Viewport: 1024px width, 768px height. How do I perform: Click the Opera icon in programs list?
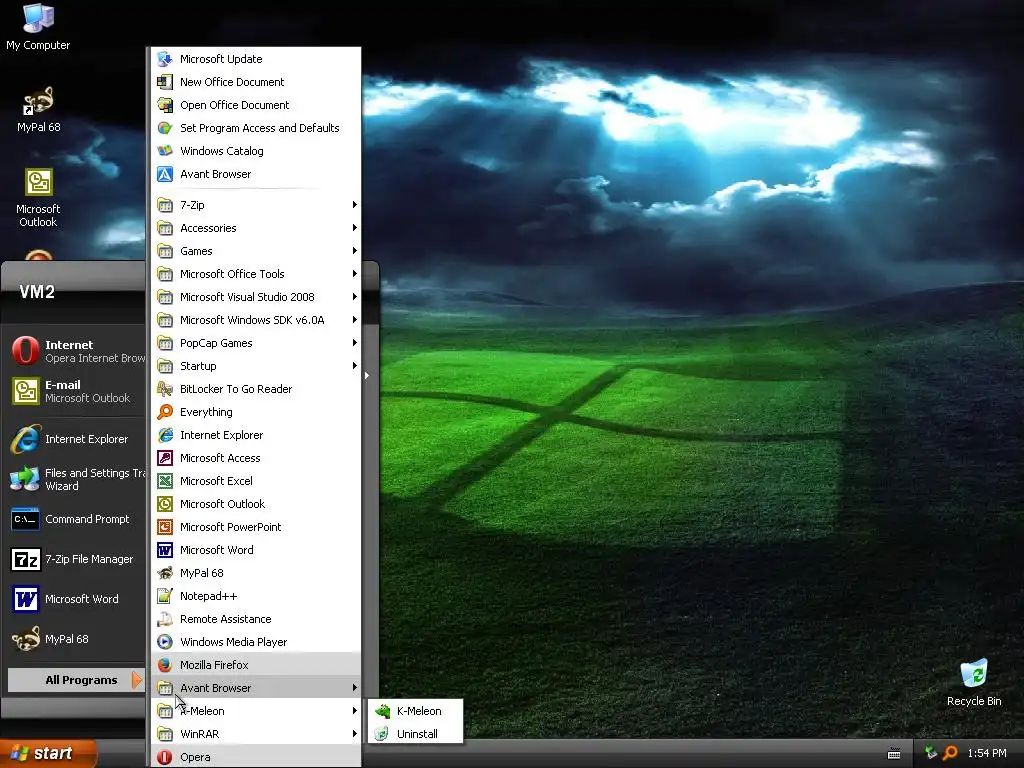click(165, 757)
